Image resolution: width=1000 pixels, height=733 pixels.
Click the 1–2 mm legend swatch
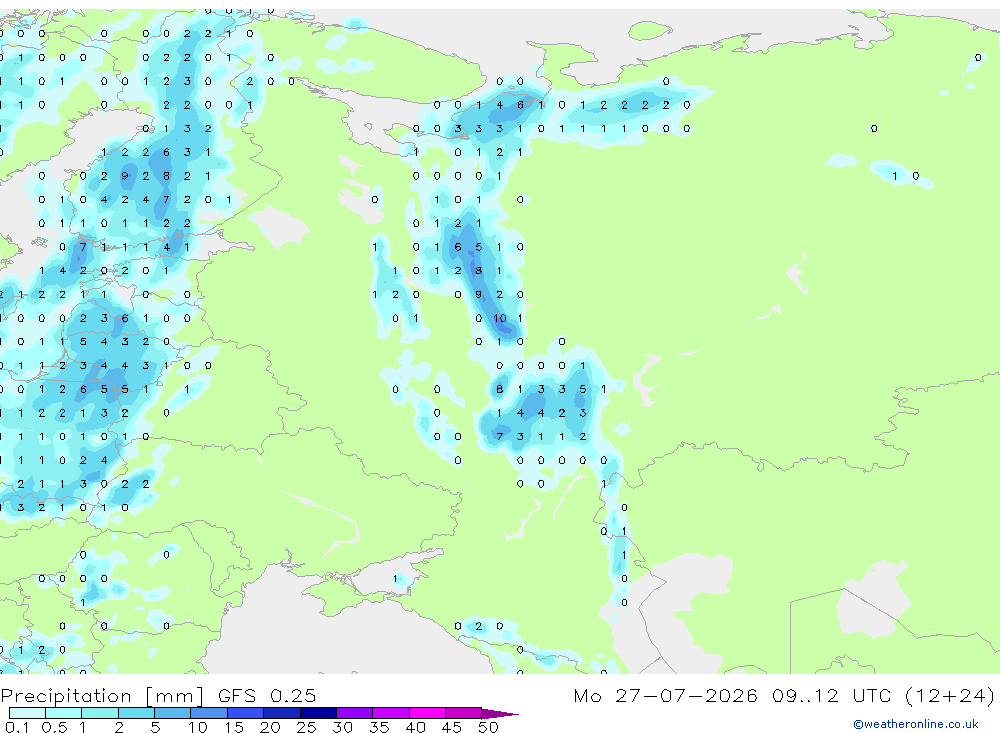[100, 713]
